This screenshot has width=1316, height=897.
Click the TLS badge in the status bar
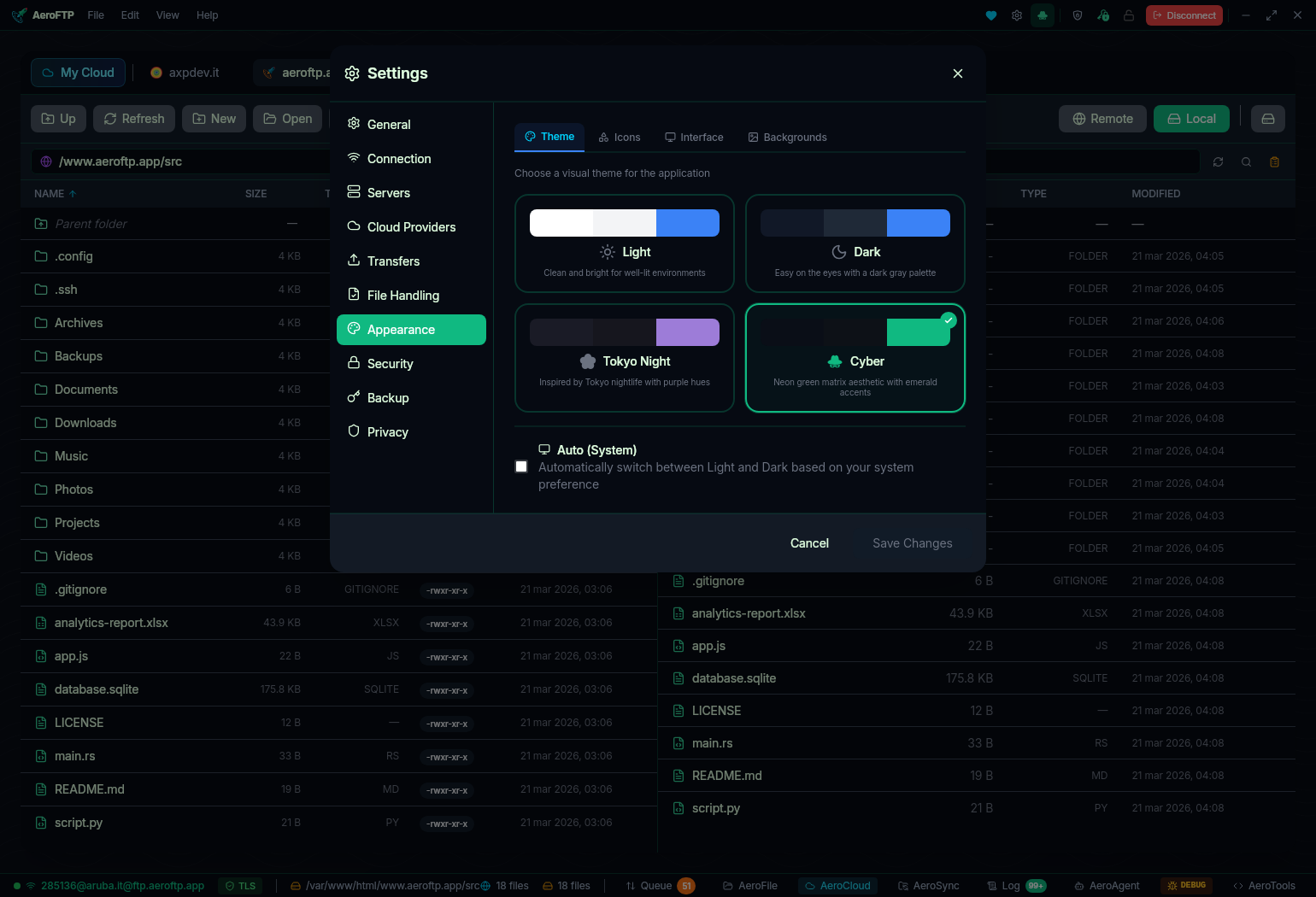pos(240,886)
